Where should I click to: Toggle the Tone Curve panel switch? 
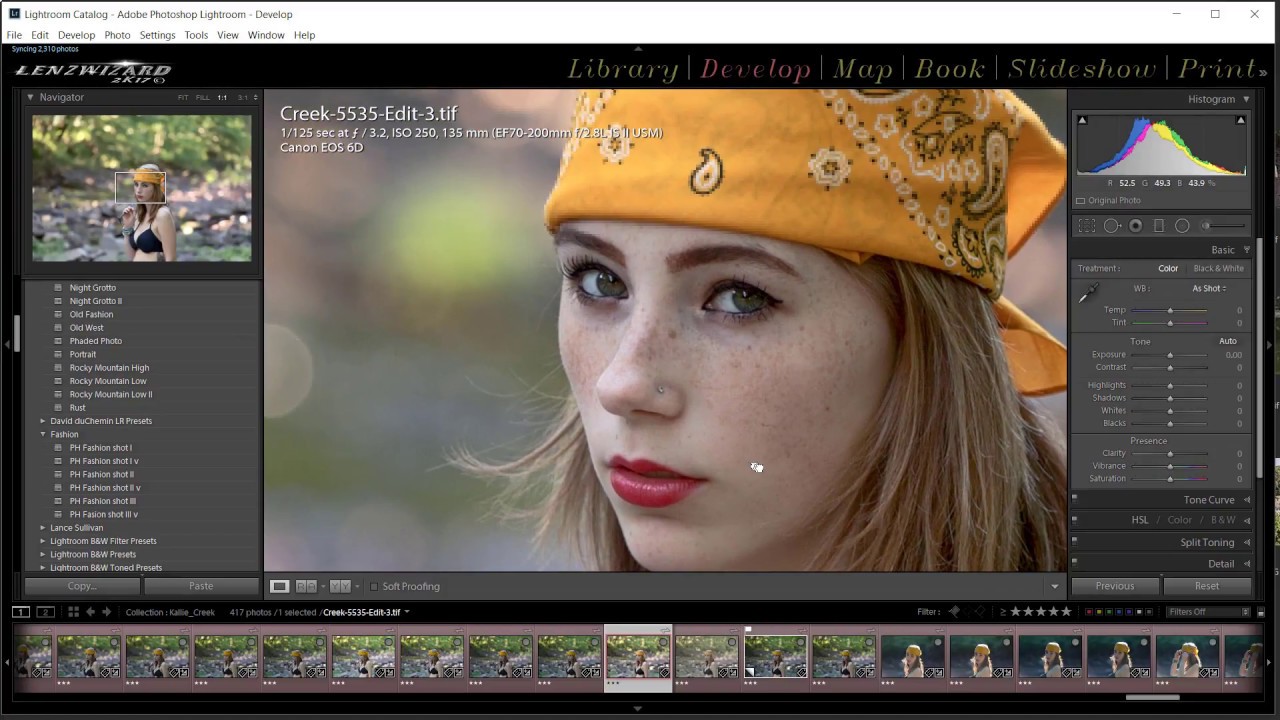(x=1075, y=497)
